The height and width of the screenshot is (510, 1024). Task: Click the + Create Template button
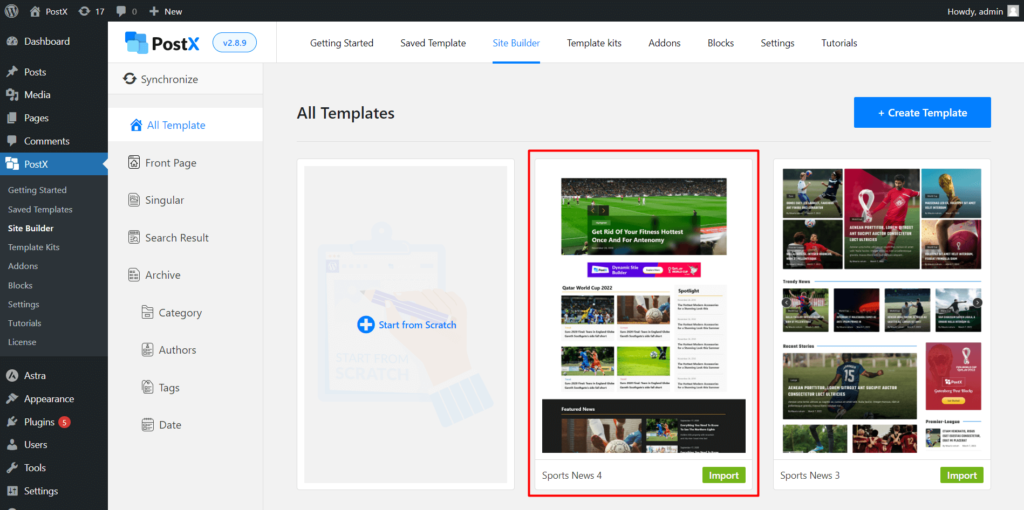(922, 112)
